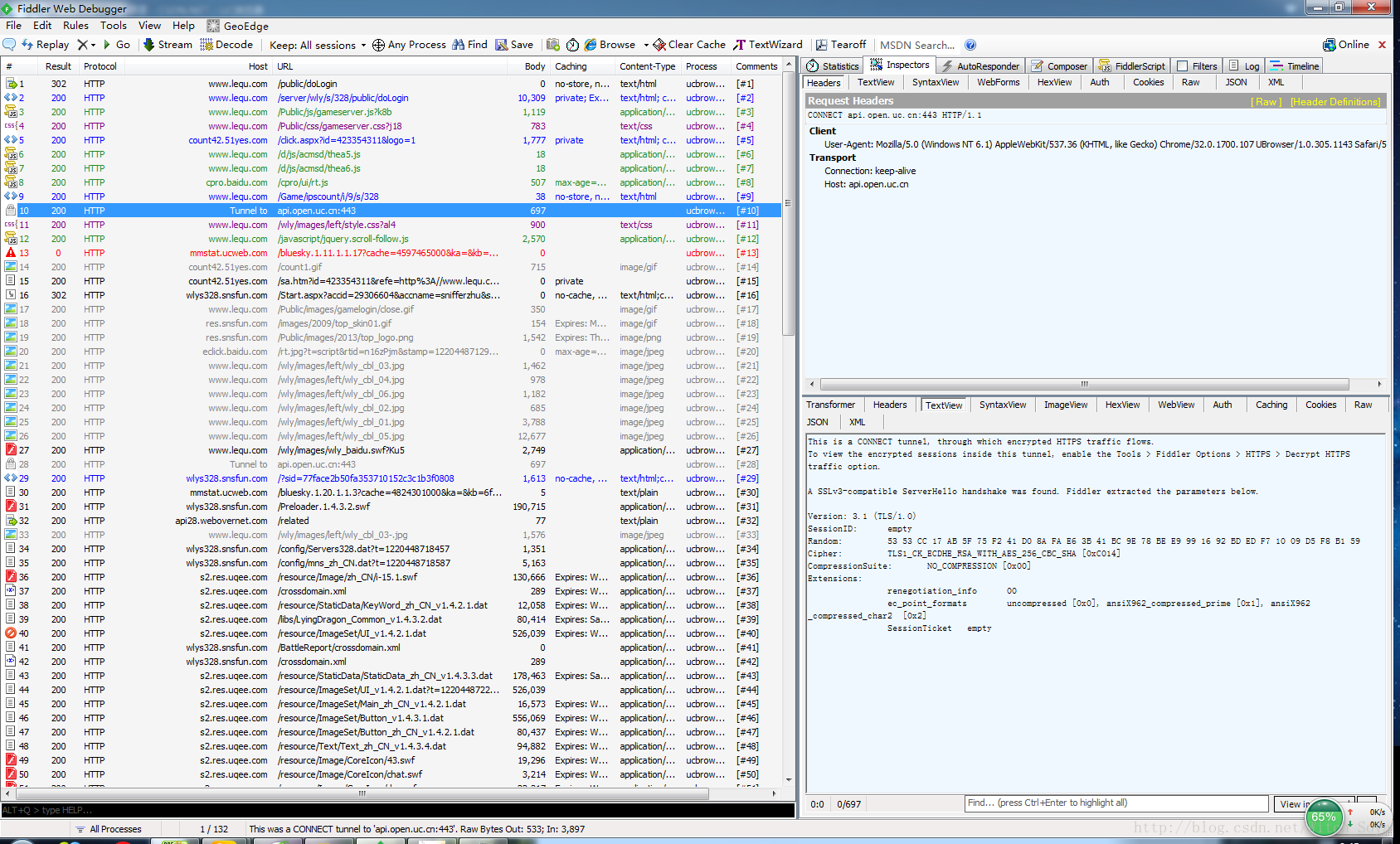Select response Caching tab

1271,405
